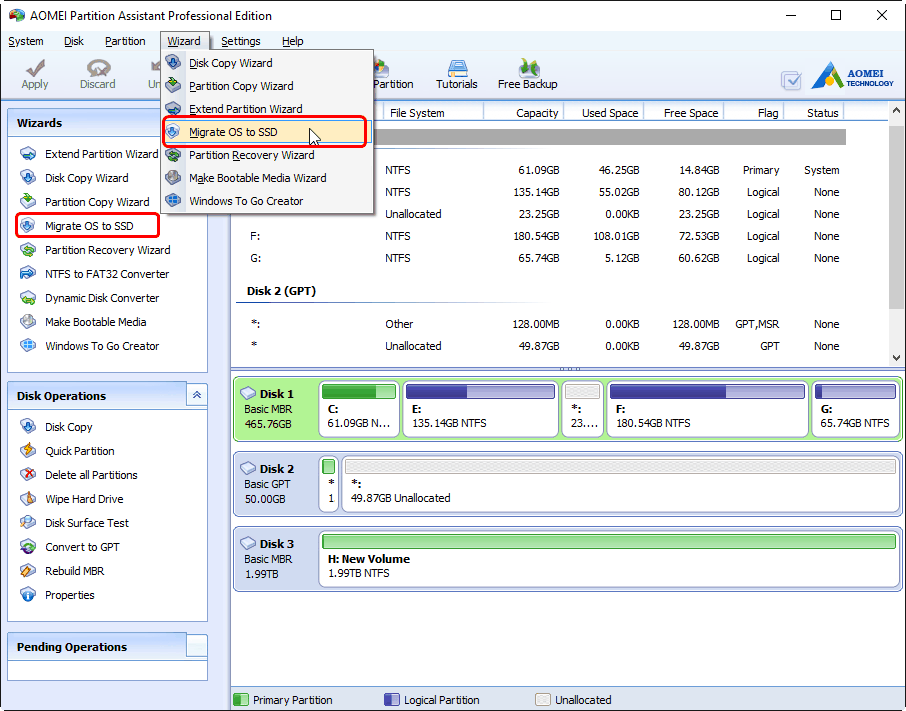This screenshot has height=711, width=906.
Task: Open Extend Partition Wizard in Wizards panel
Action: point(89,154)
